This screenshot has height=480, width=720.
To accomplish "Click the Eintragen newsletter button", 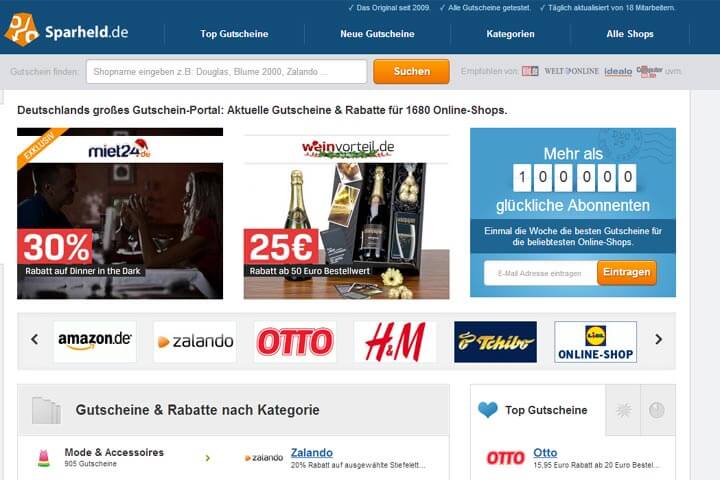I will (627, 272).
